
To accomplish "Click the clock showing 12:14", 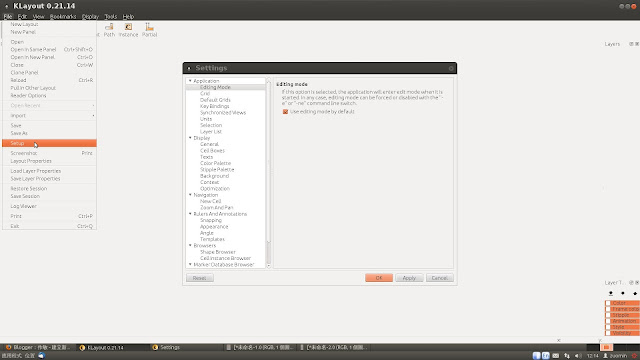I will click(592, 356).
